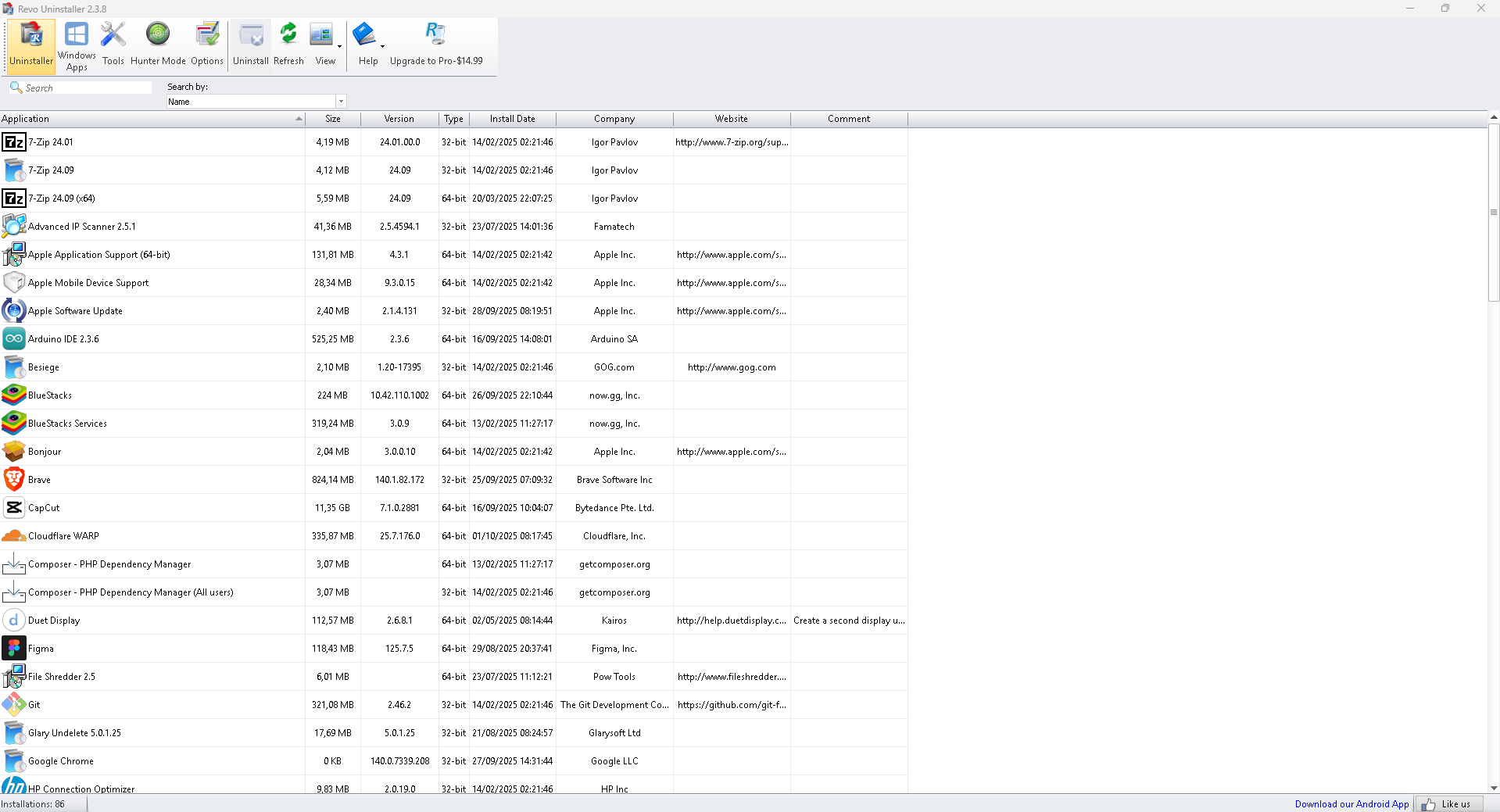Click the Brave Software Inc company cell

[614, 480]
